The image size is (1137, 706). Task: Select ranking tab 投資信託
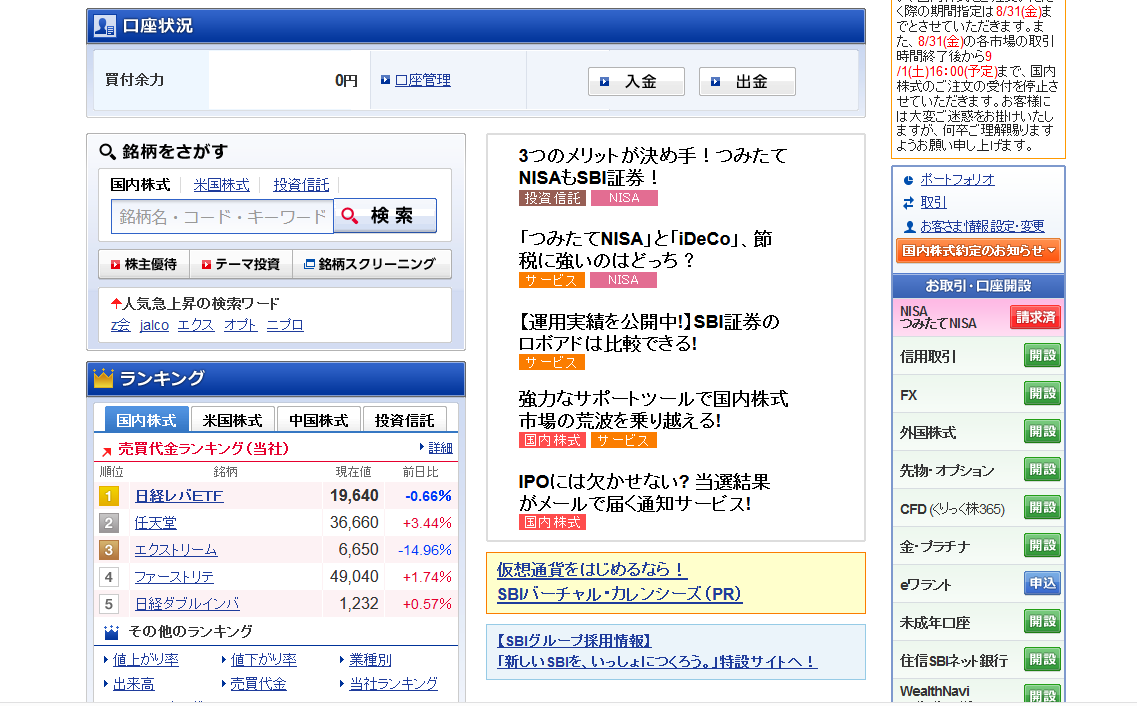point(405,420)
